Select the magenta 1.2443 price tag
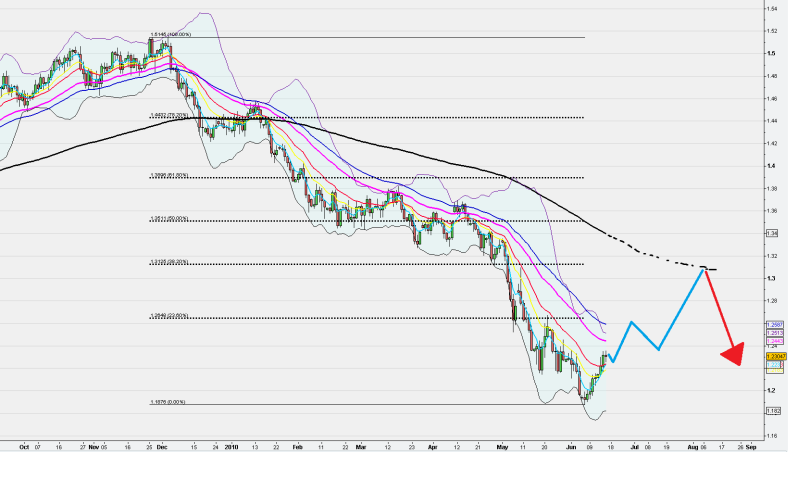Image resolution: width=798 pixels, height=480 pixels. 774,341
